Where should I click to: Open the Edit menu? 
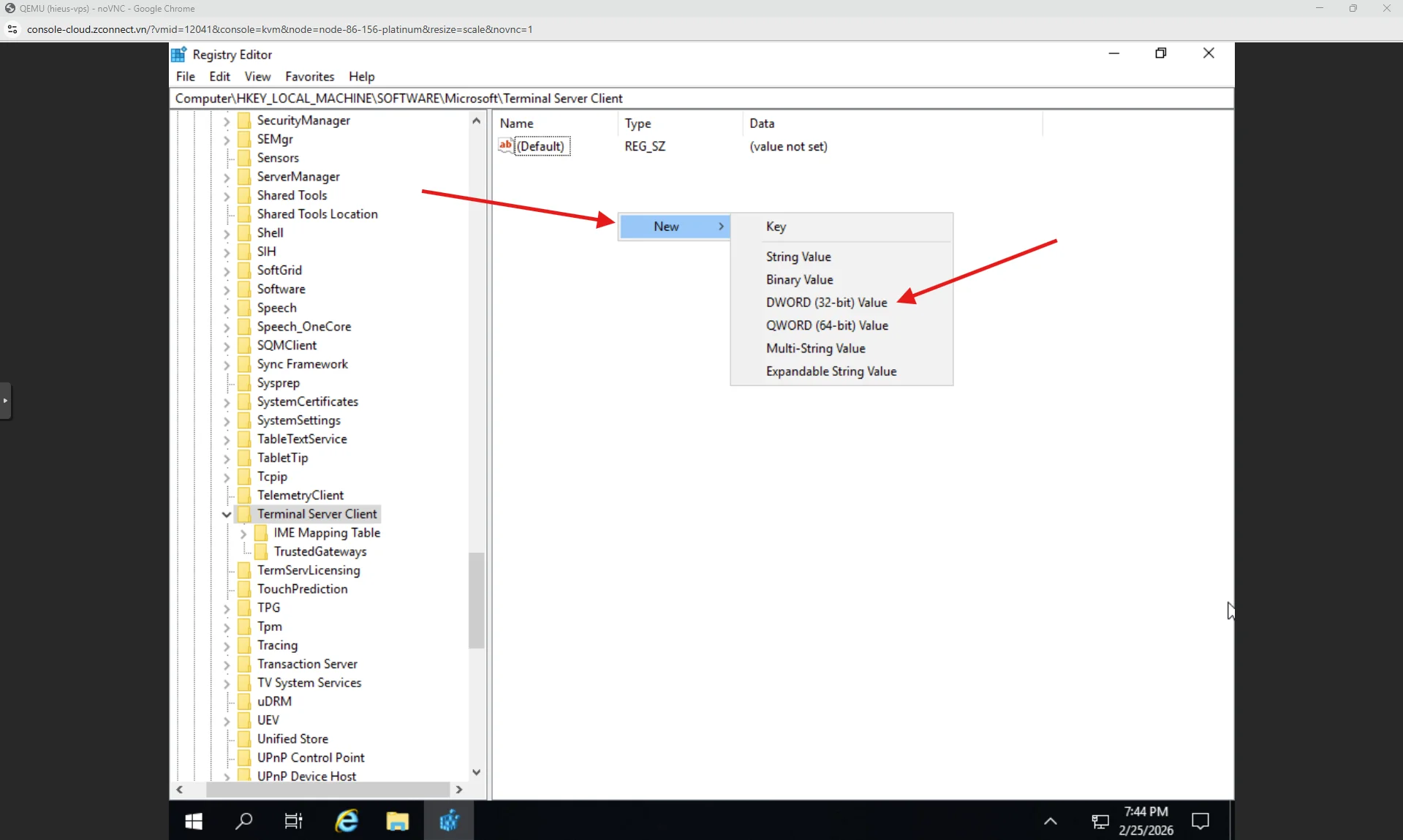point(219,76)
